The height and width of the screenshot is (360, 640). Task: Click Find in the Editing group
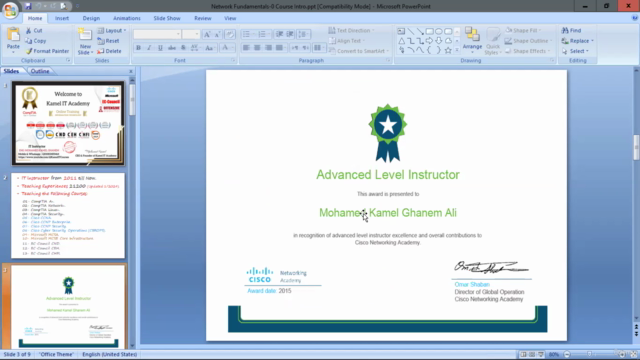[x=571, y=31]
